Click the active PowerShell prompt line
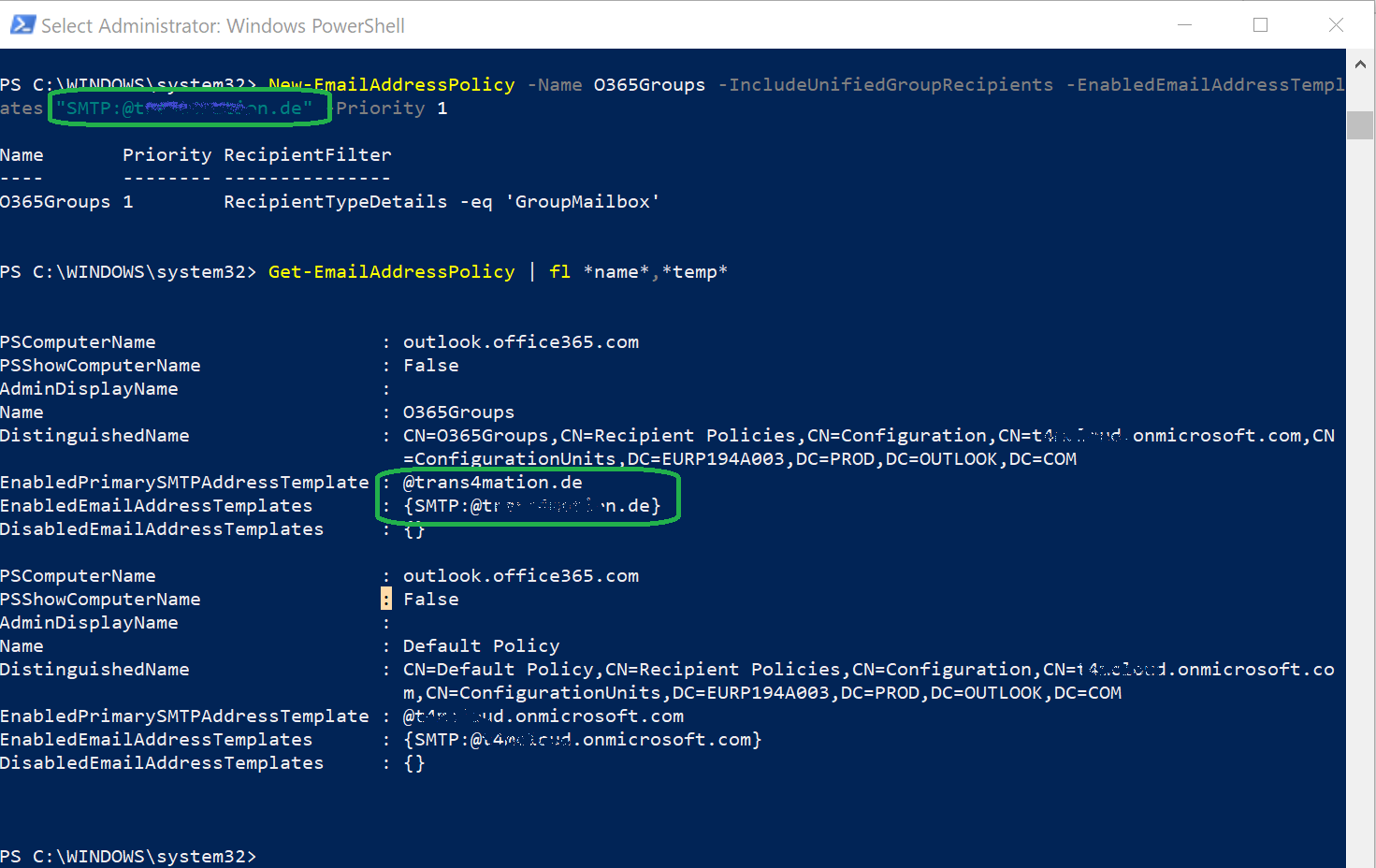The image size is (1376, 868). [131, 856]
